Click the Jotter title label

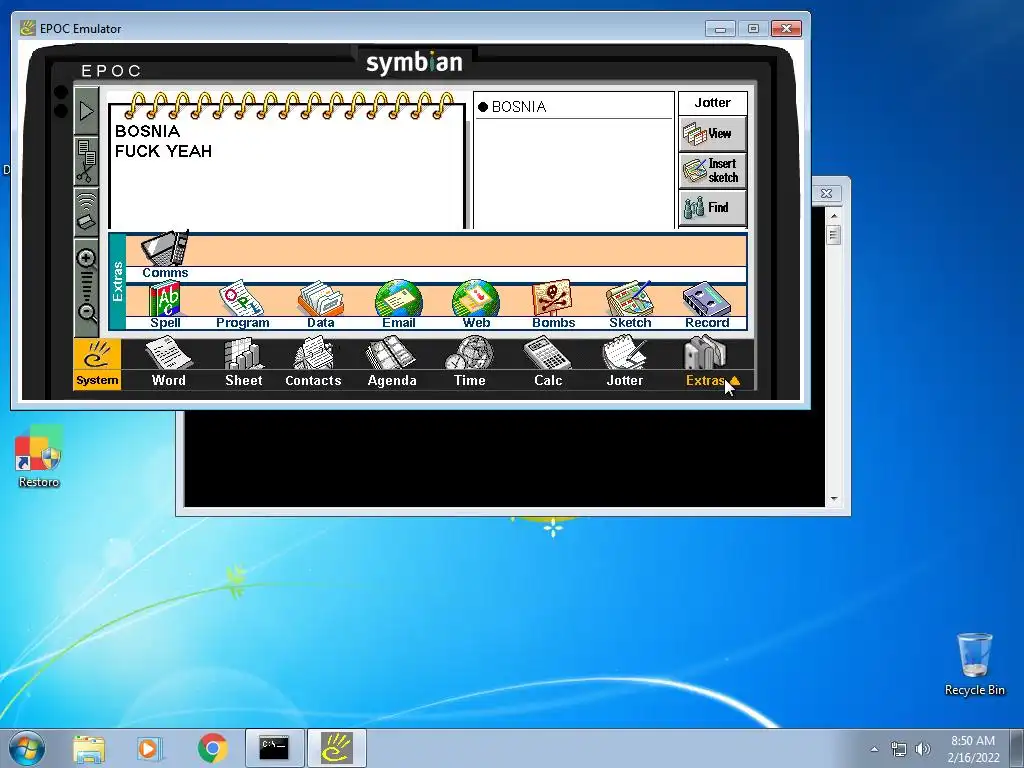click(x=712, y=103)
